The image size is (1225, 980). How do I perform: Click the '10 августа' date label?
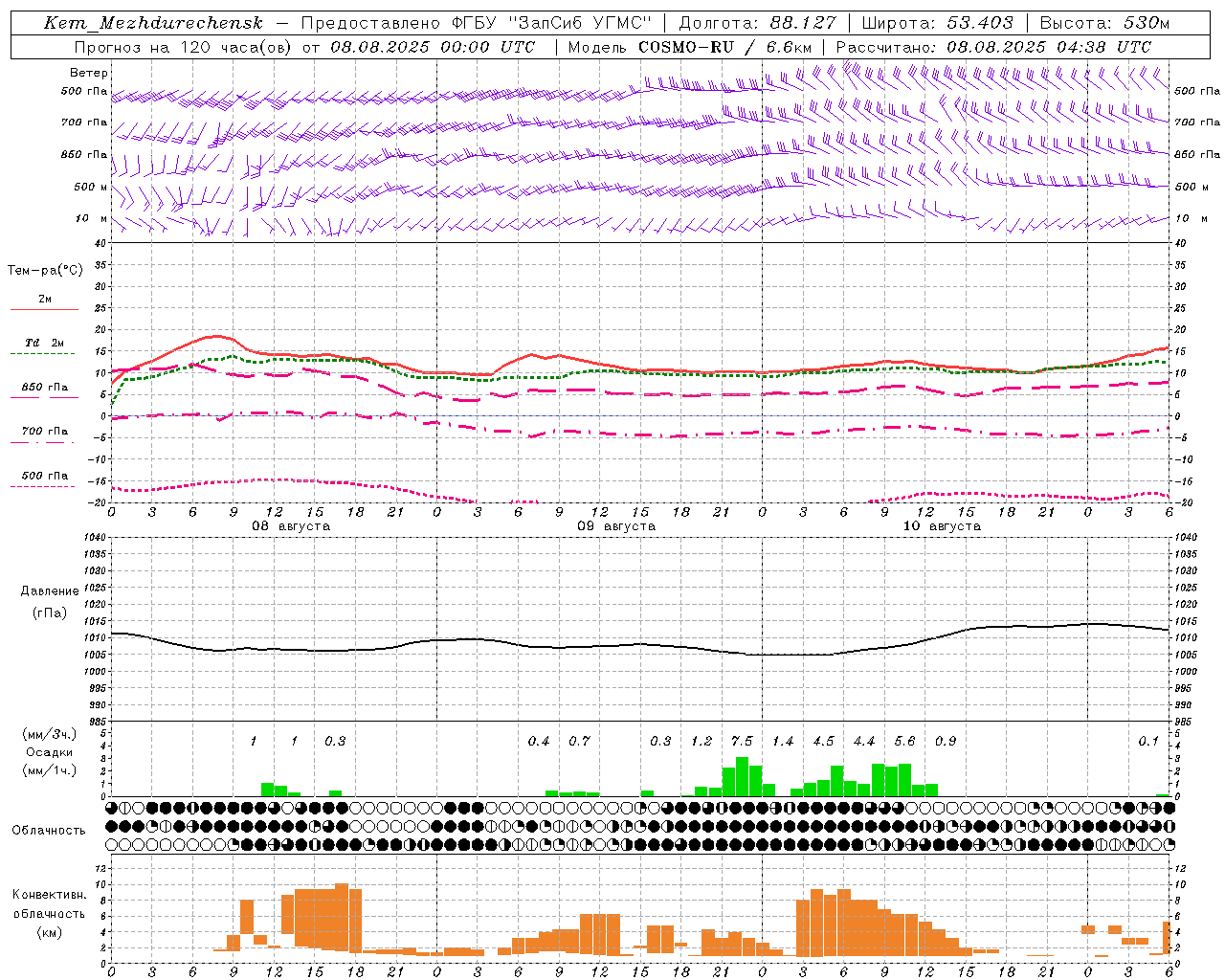click(942, 526)
